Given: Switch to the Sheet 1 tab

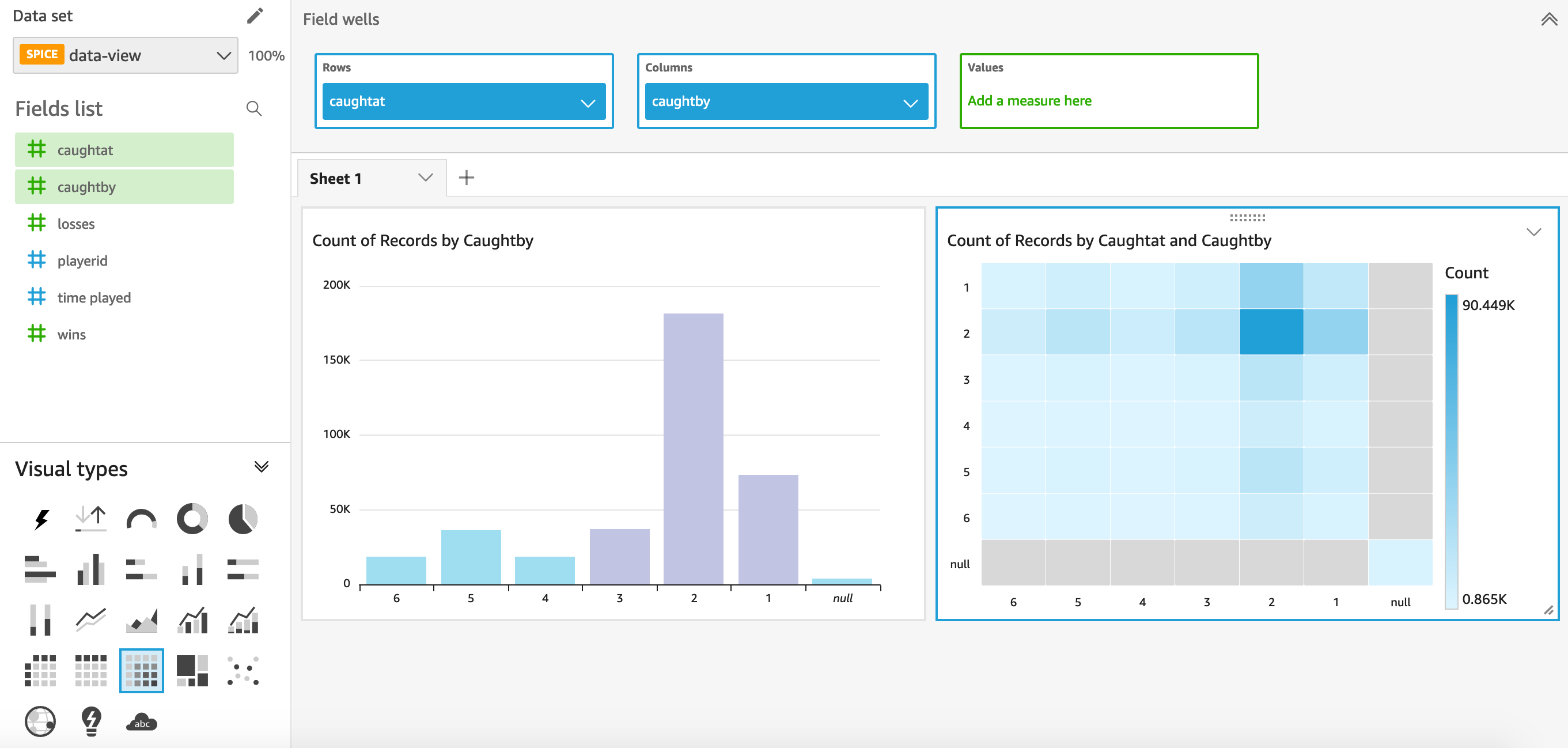Looking at the screenshot, I should click(x=336, y=178).
